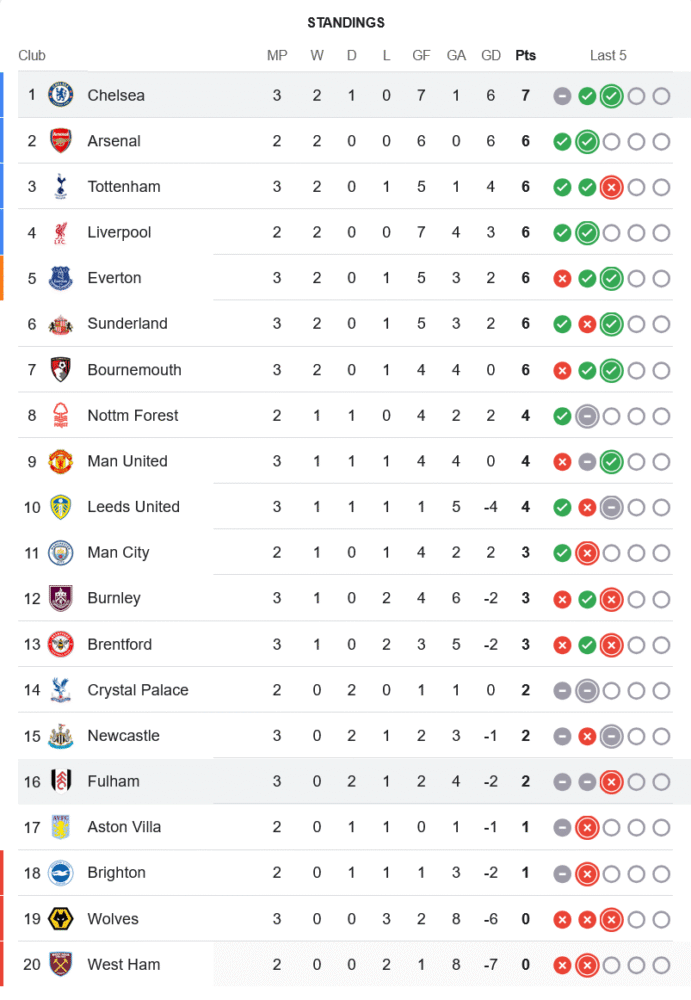
Task: Click the Crystal Palace crest icon
Action: click(x=61, y=690)
